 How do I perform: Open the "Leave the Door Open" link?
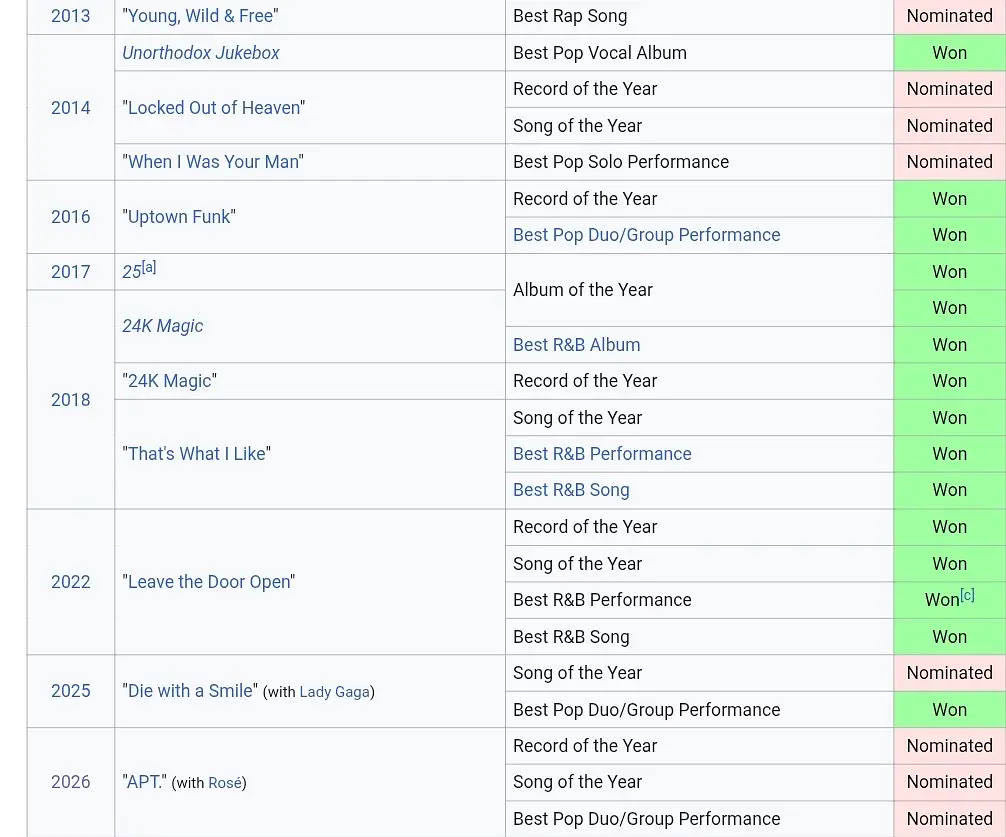pyautogui.click(x=209, y=582)
